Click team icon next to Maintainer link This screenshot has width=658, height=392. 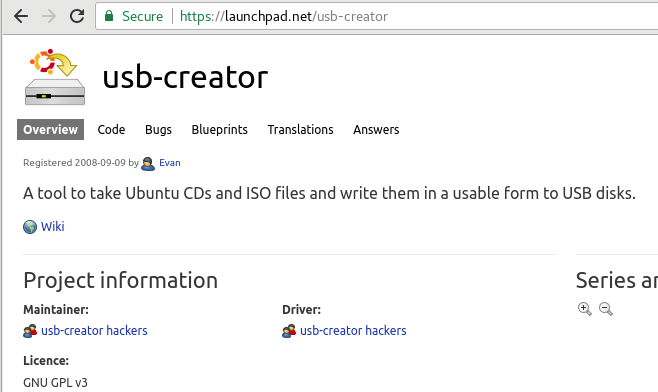pyautogui.click(x=30, y=331)
